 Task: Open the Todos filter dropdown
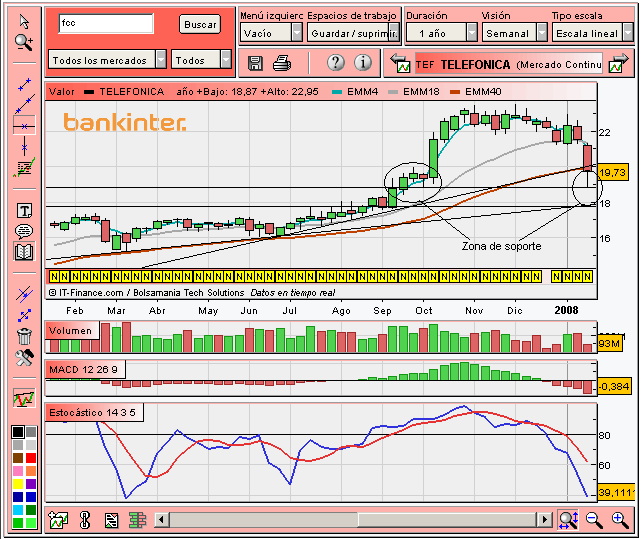pyautogui.click(x=201, y=60)
